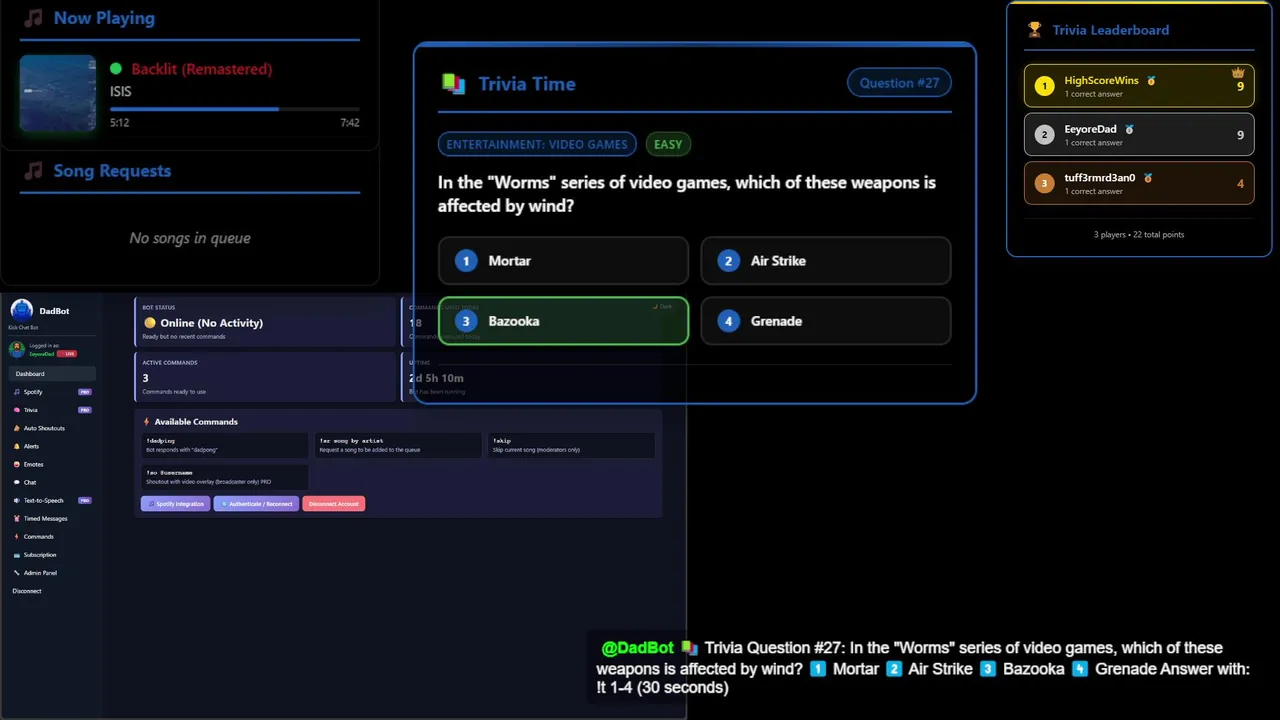Click the Spotify Integration button
This screenshot has width=1280, height=720.
176,504
